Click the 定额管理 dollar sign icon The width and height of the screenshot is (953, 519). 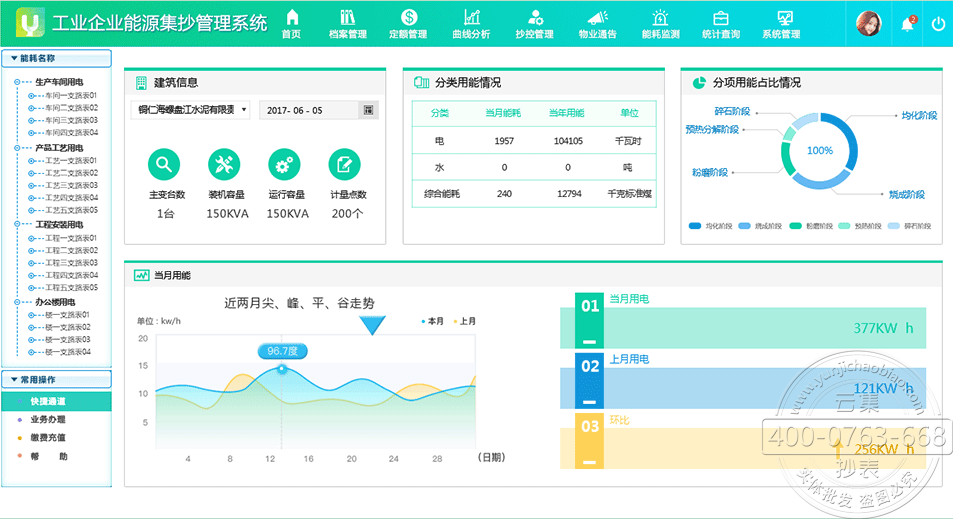(x=408, y=17)
